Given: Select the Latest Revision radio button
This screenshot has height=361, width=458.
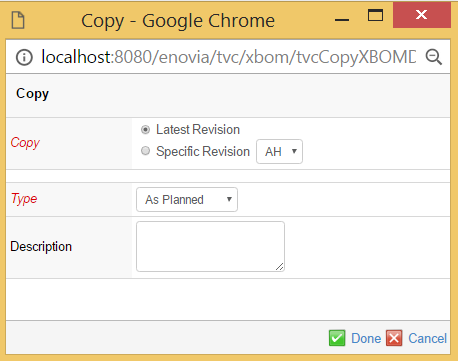Looking at the screenshot, I should pyautogui.click(x=145, y=129).
